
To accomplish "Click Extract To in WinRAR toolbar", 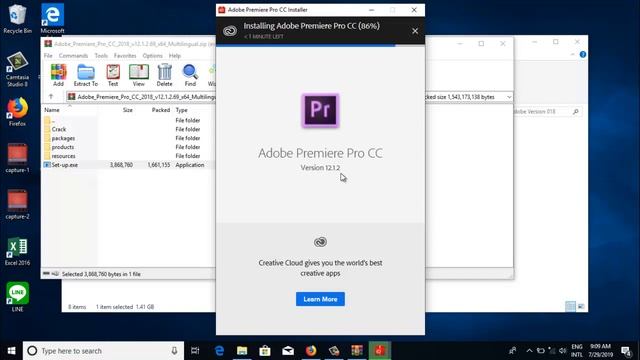I will click(x=86, y=76).
